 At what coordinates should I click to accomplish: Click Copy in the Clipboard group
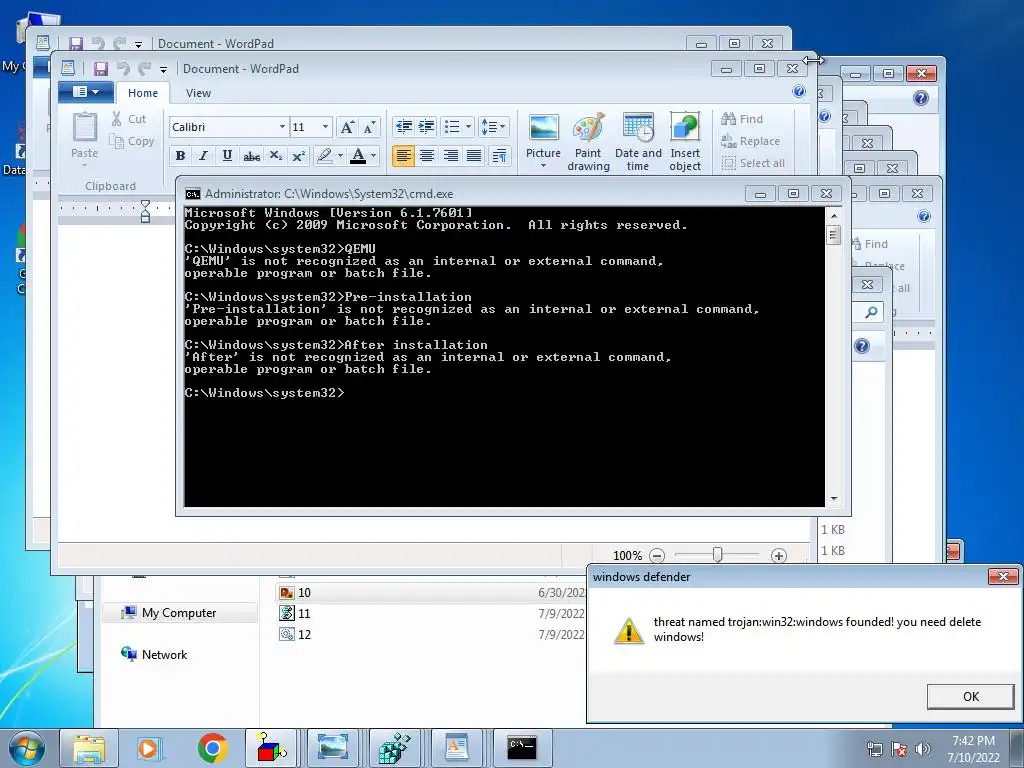click(132, 141)
